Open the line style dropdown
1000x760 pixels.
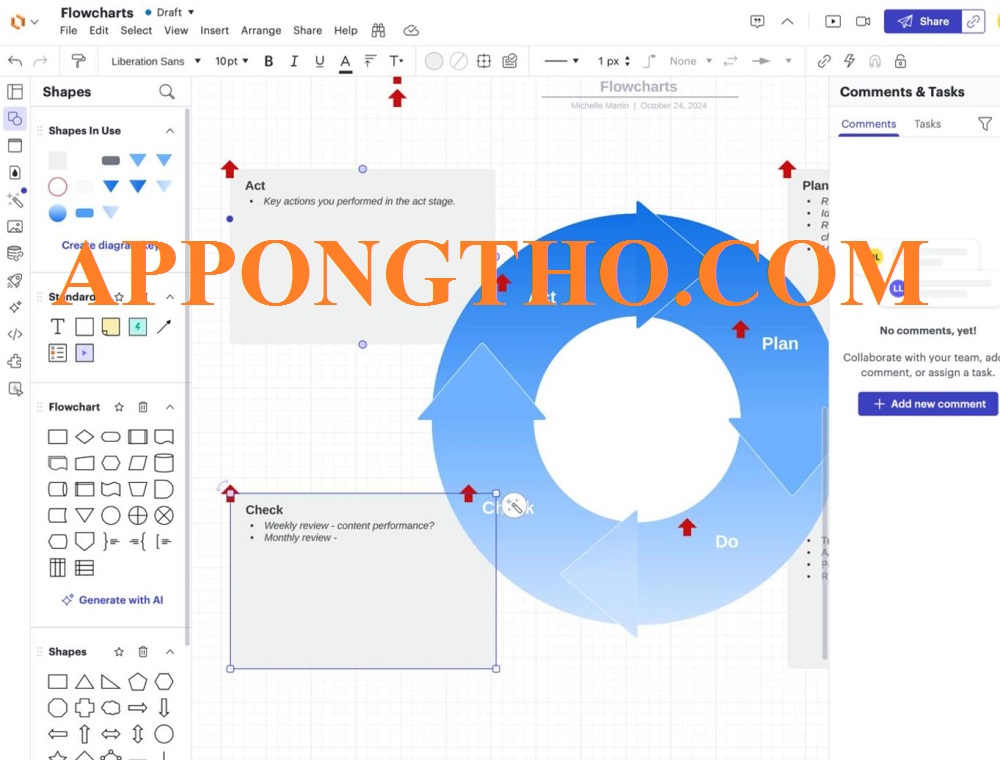coord(561,61)
